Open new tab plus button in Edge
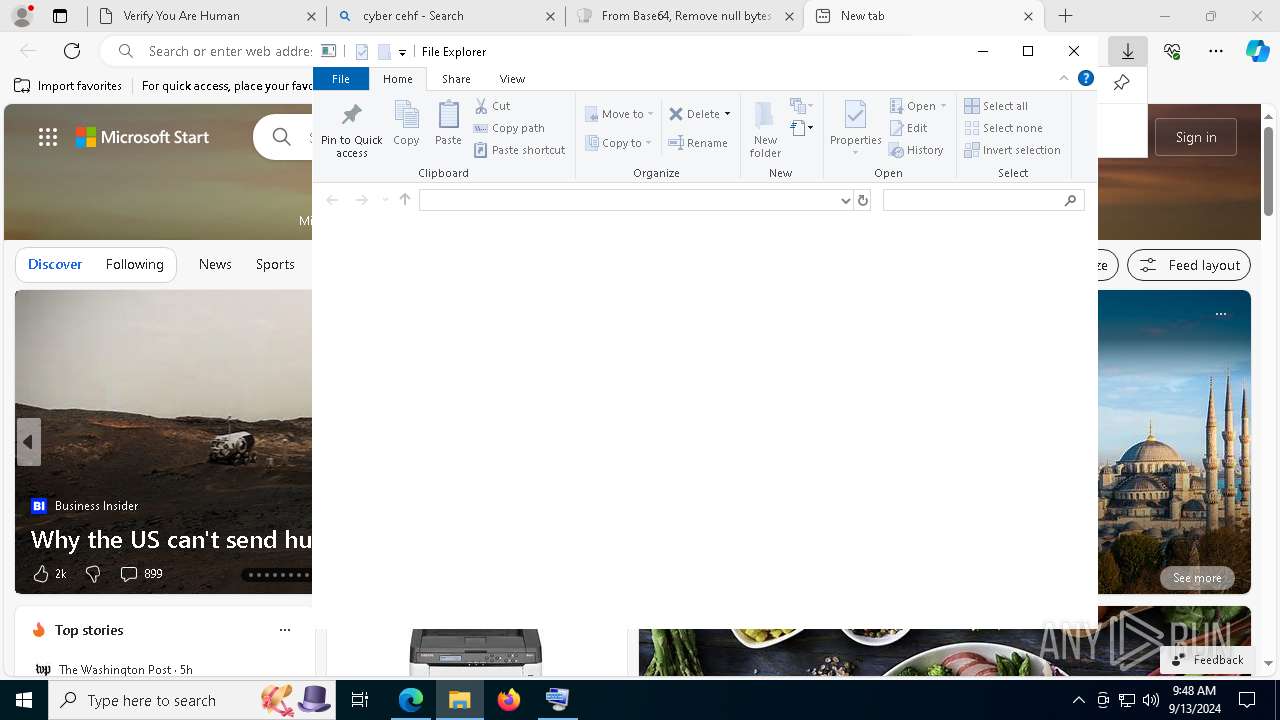The image size is (1280, 720). coord(1066,16)
